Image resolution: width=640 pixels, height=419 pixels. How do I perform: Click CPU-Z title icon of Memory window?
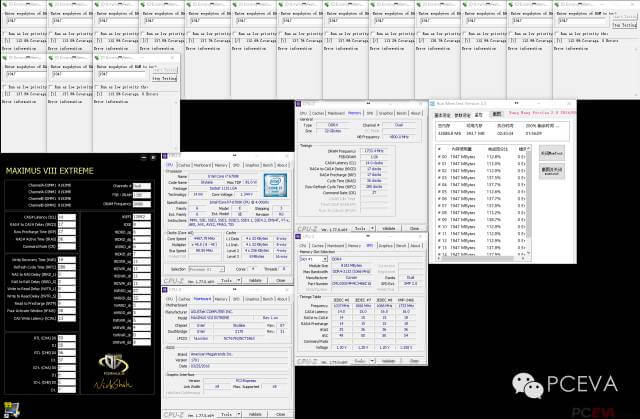(x=299, y=102)
